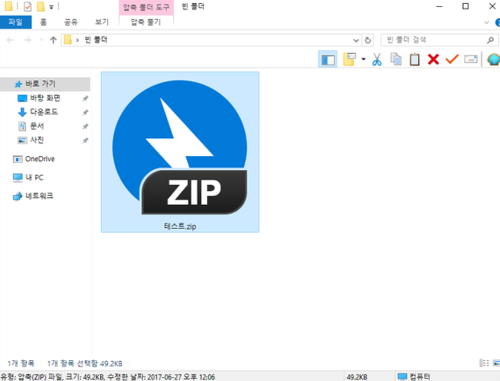The image size is (500, 381).
Task: Switch to the 홈 ribbon tab
Action: (43, 22)
